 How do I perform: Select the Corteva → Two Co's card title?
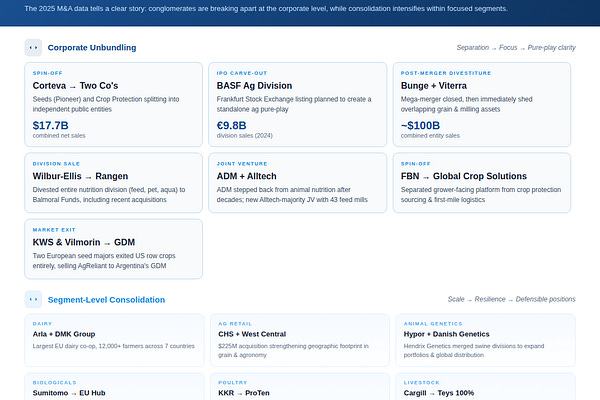point(75,86)
